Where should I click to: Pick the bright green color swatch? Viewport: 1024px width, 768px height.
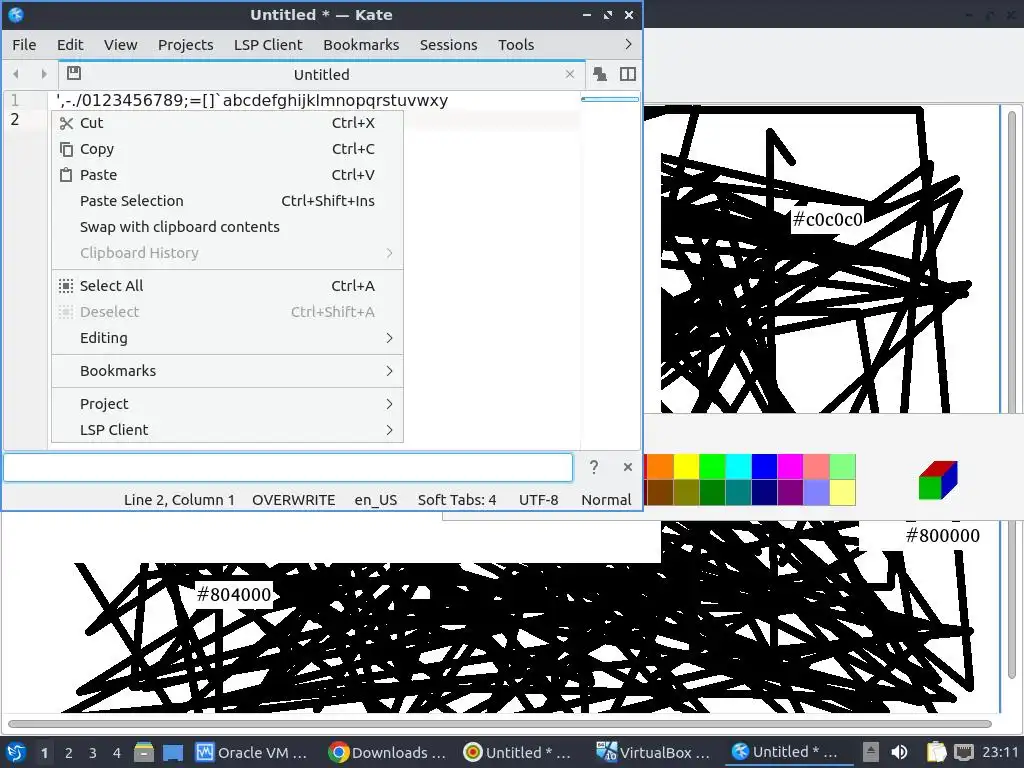712,467
